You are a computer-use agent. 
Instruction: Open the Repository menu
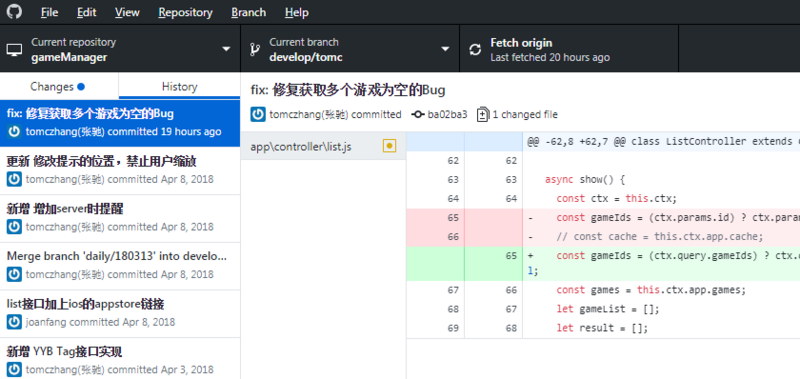pyautogui.click(x=185, y=12)
